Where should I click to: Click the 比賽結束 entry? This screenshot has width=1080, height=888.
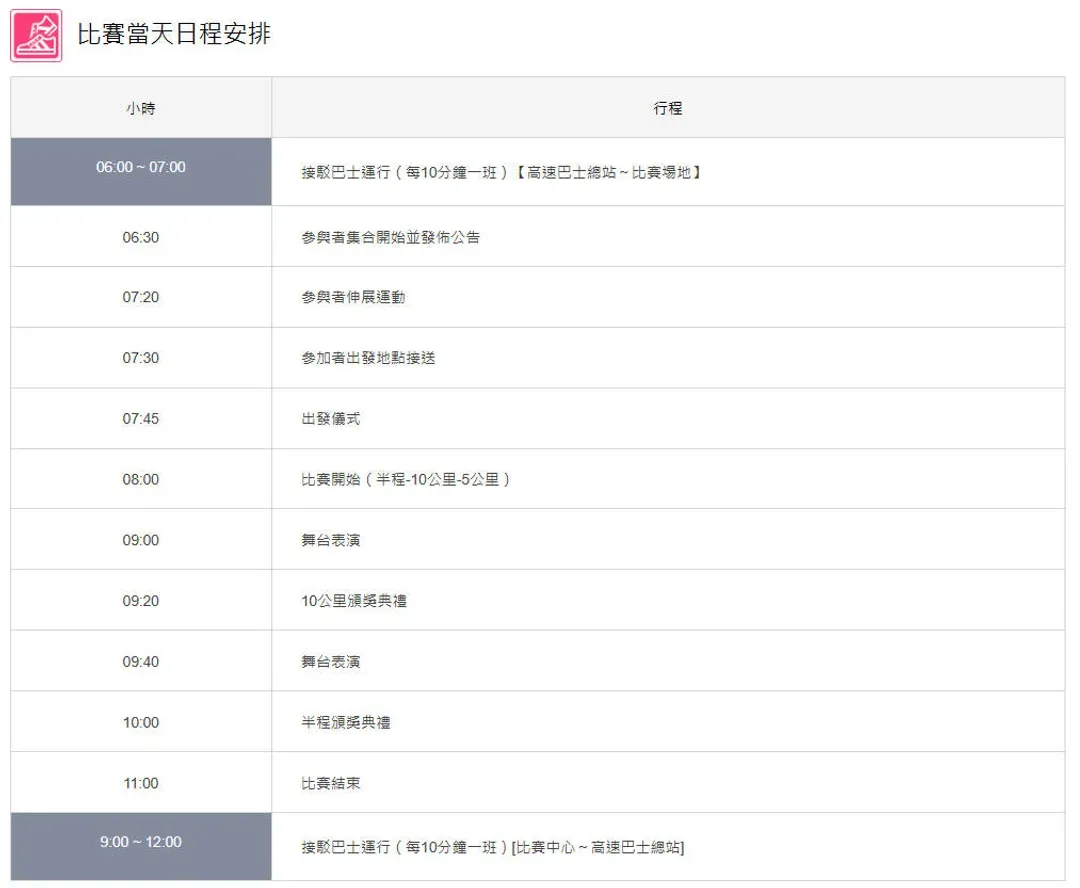[330, 783]
